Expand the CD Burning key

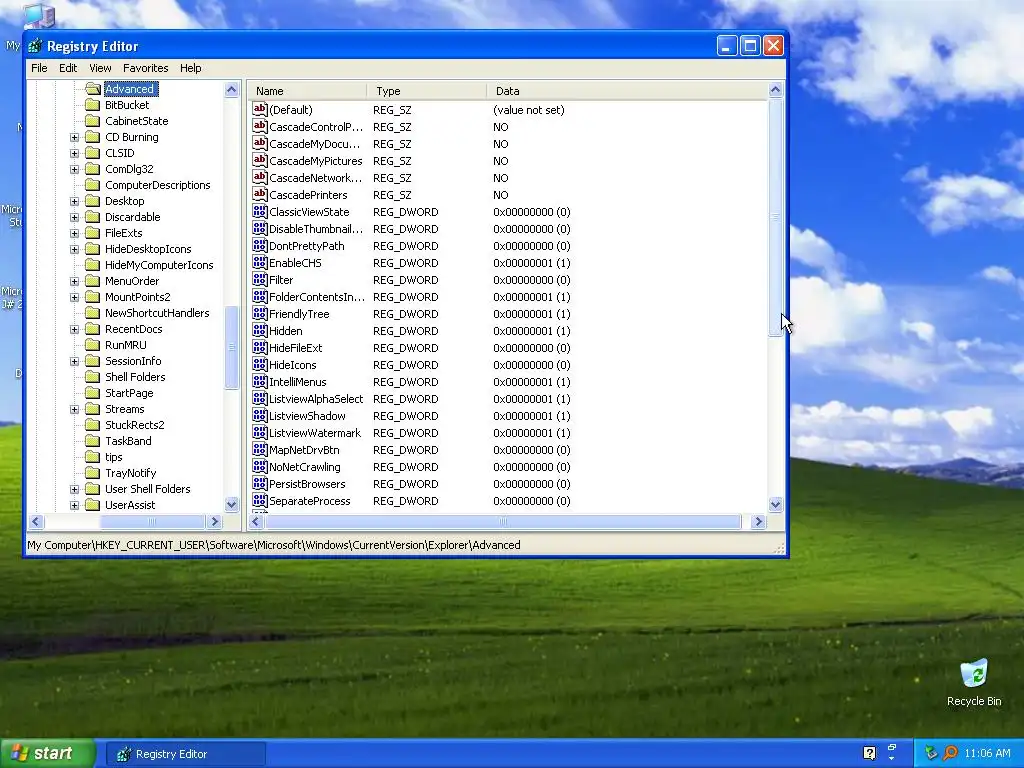[74, 137]
